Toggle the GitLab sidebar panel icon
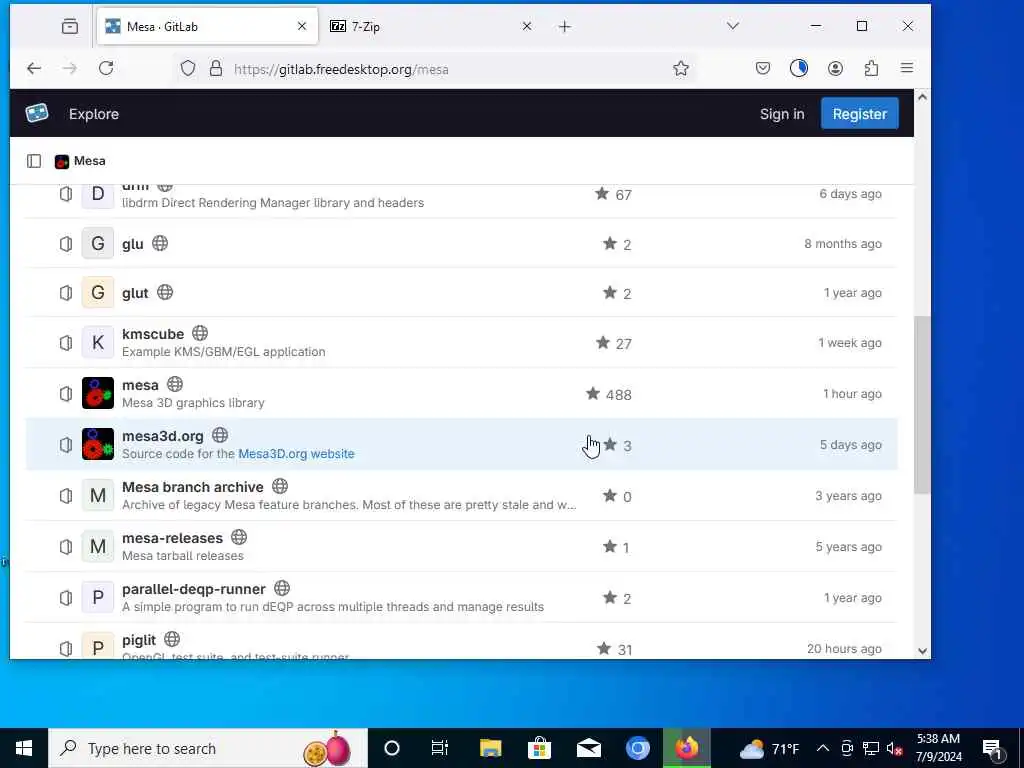The height and width of the screenshot is (768, 1024). (34, 161)
